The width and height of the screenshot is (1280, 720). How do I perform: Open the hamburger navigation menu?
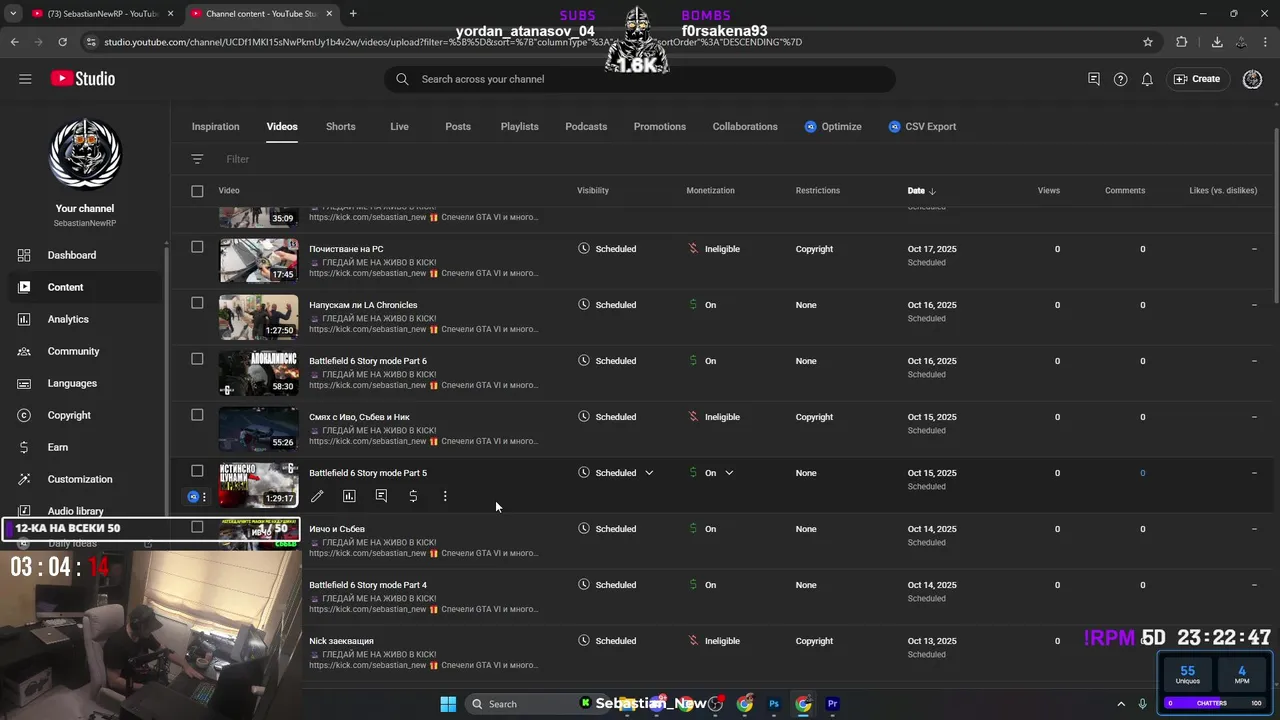point(25,79)
